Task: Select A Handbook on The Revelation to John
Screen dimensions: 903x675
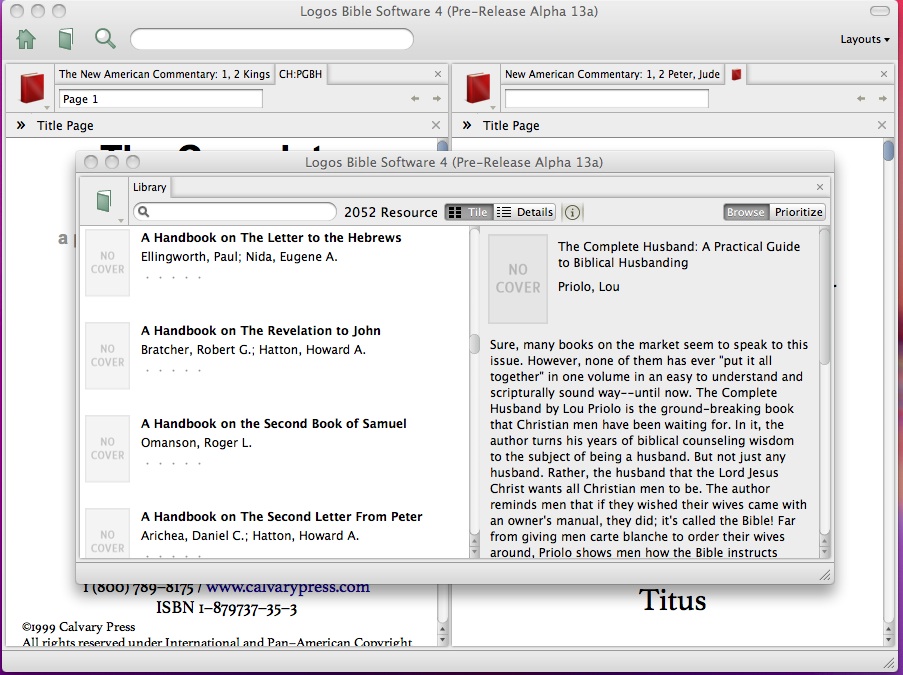Action: tap(261, 331)
